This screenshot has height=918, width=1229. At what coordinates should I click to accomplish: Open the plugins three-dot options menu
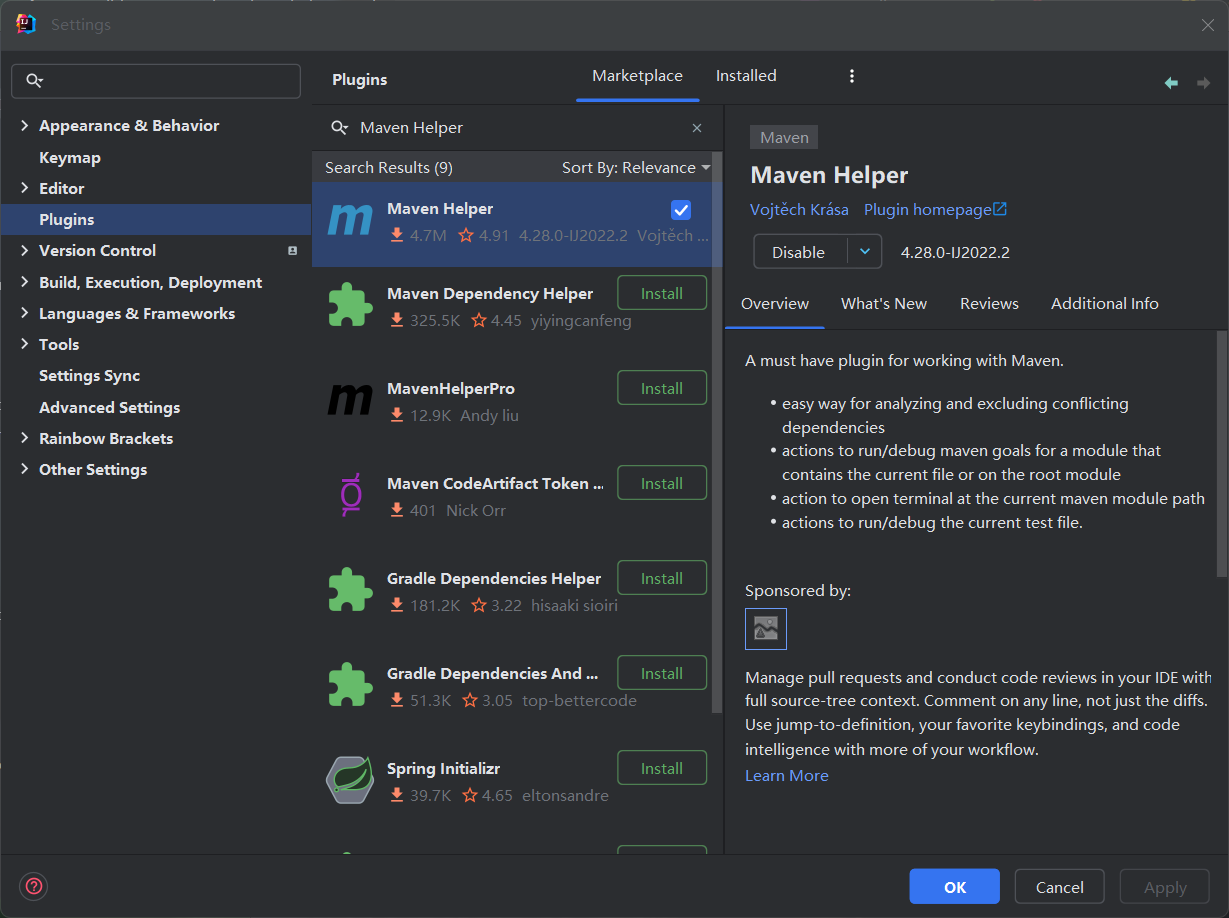click(852, 76)
